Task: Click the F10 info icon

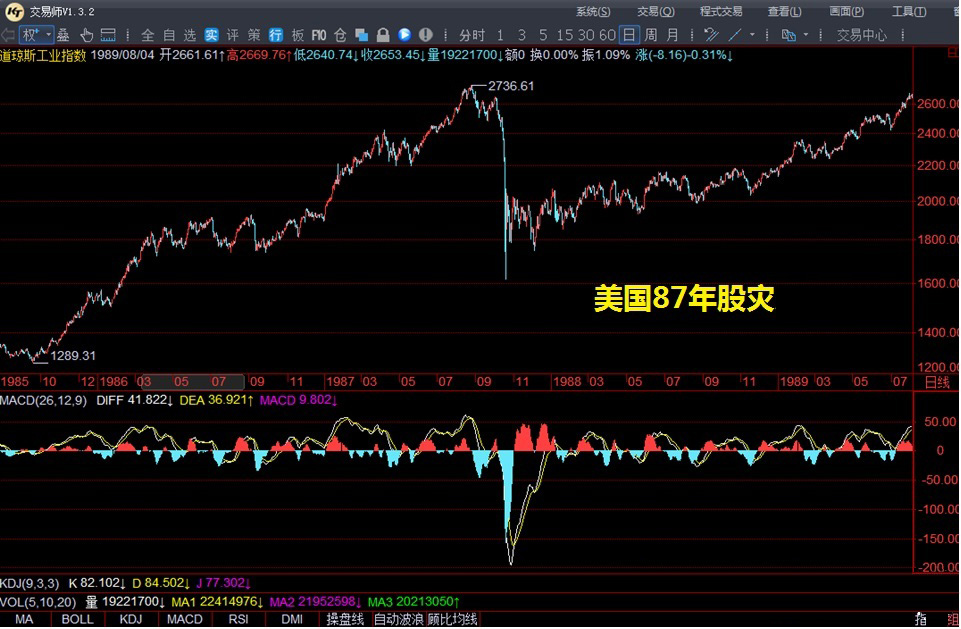Action: [318, 35]
